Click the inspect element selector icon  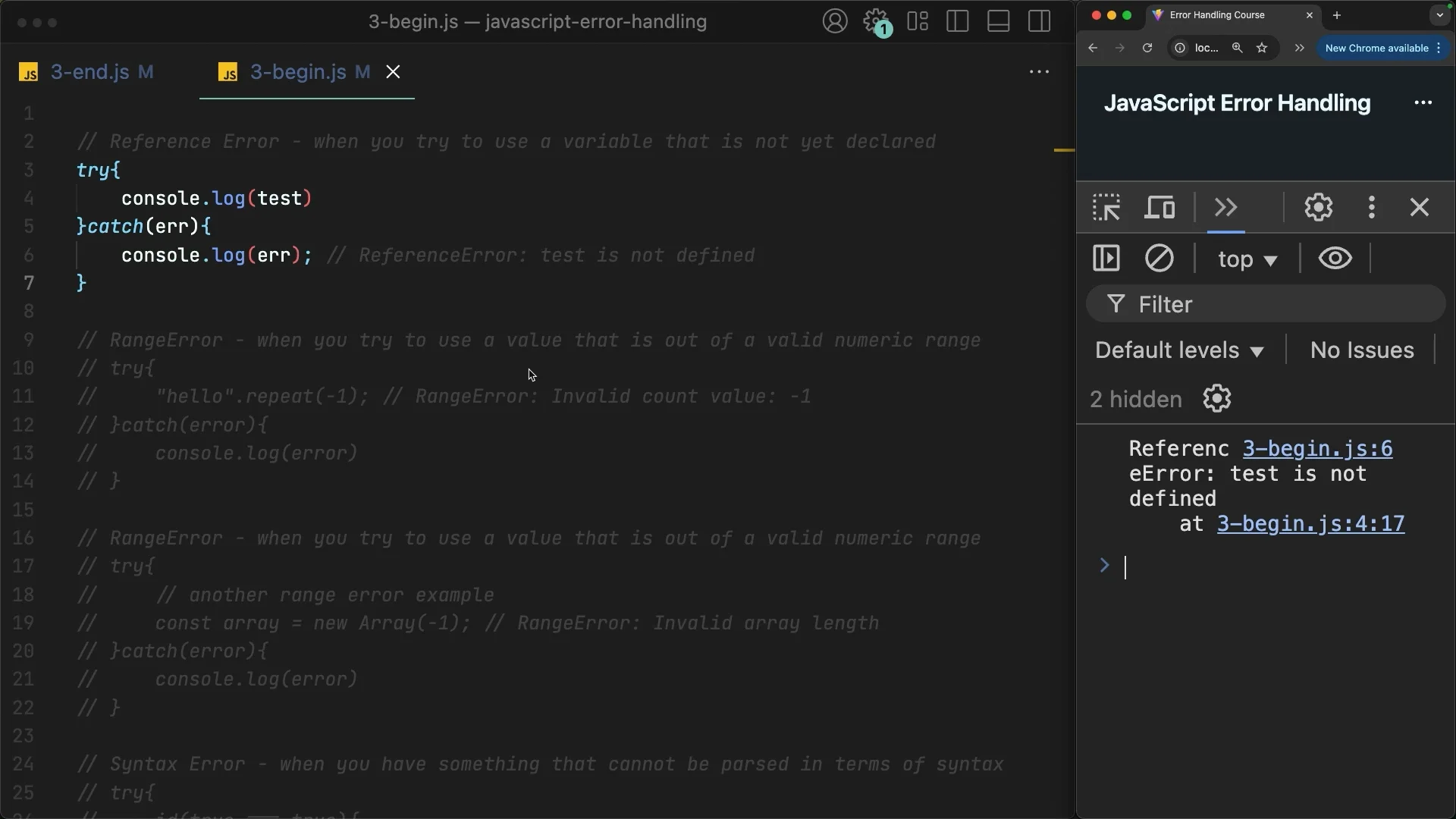click(x=1106, y=207)
